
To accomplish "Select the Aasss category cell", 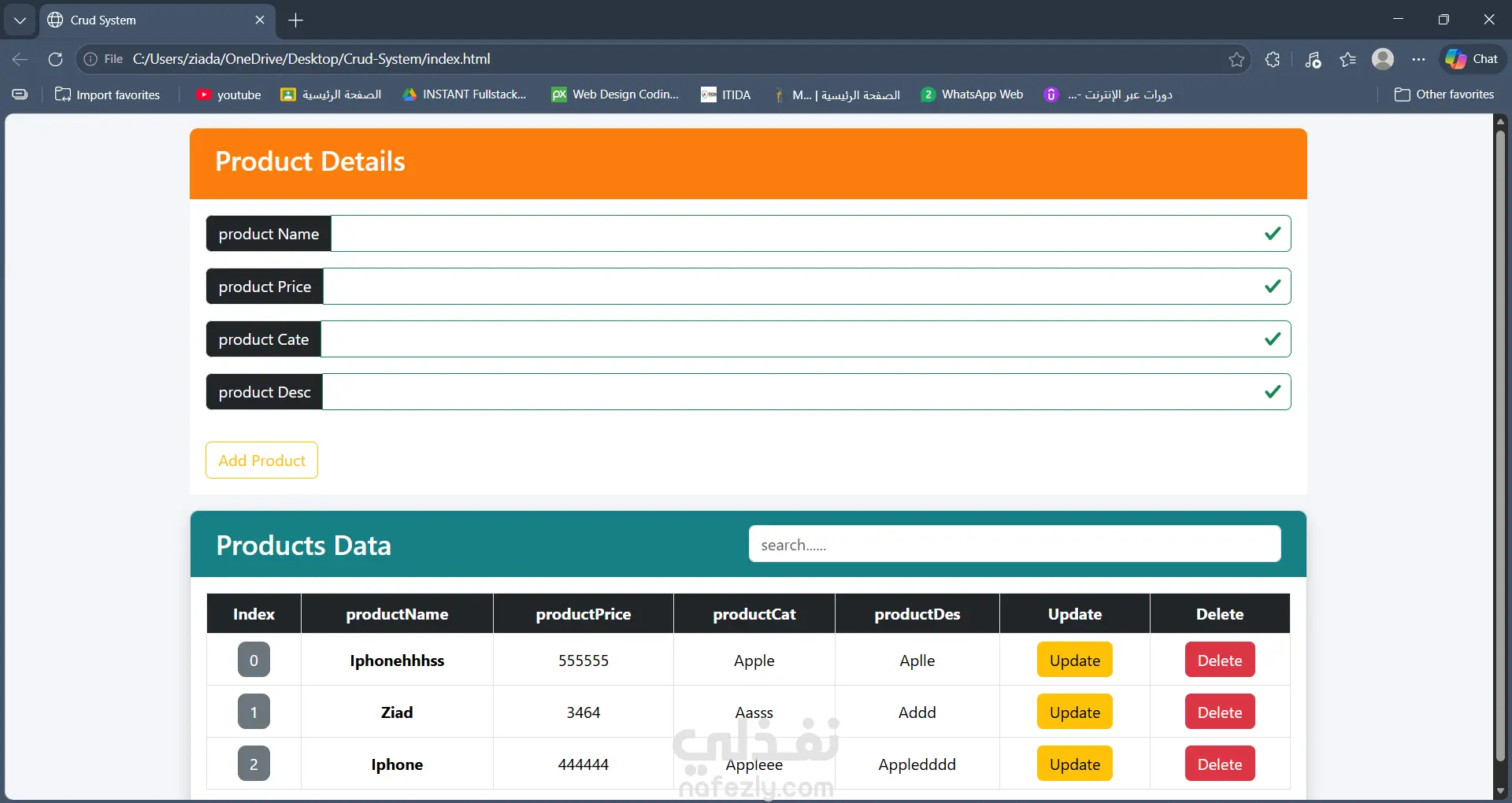I will (754, 712).
